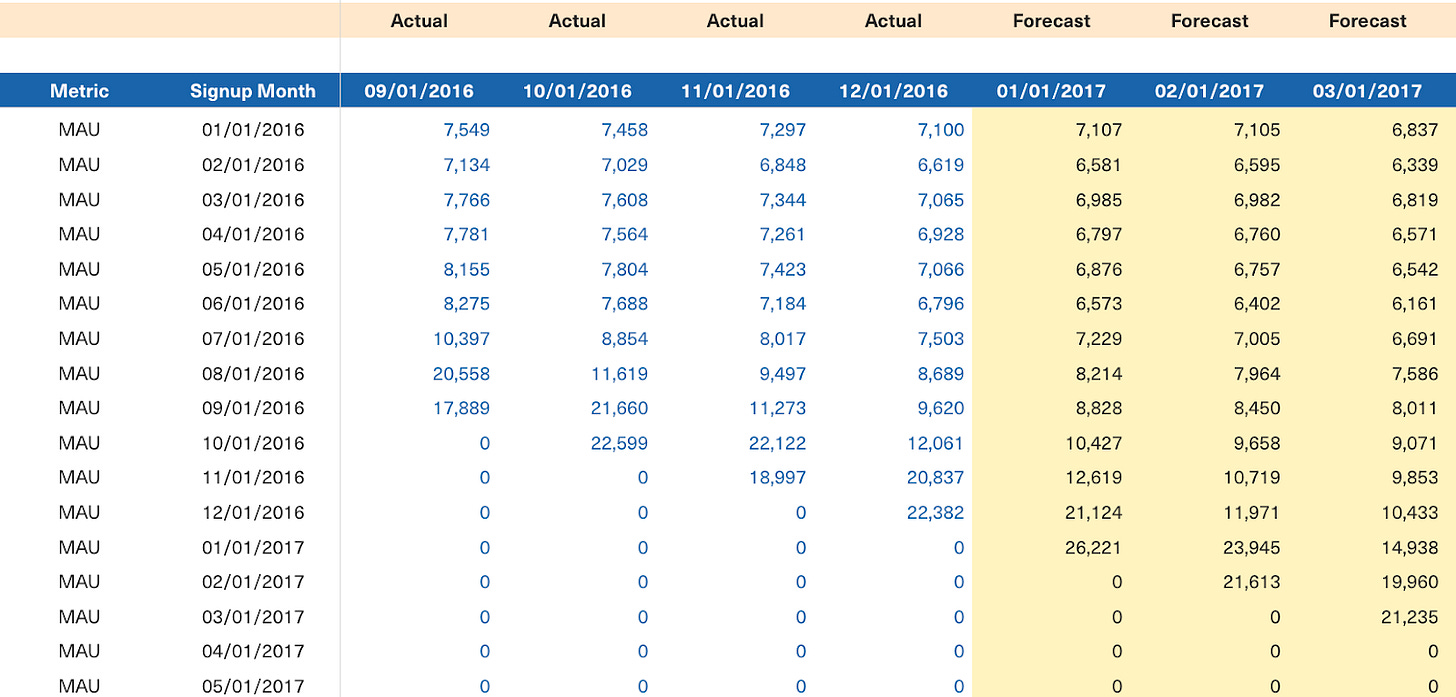Select the Actual label above 09/01/2016
The image size is (1456, 697).
pyautogui.click(x=419, y=21)
